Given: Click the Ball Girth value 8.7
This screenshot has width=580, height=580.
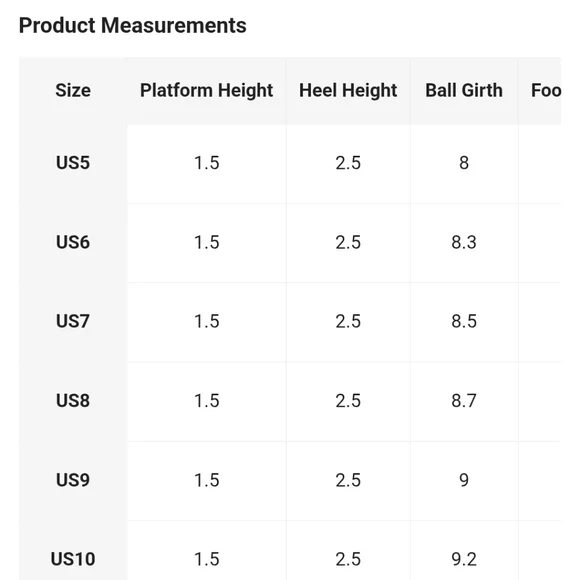Looking at the screenshot, I should click(464, 401).
